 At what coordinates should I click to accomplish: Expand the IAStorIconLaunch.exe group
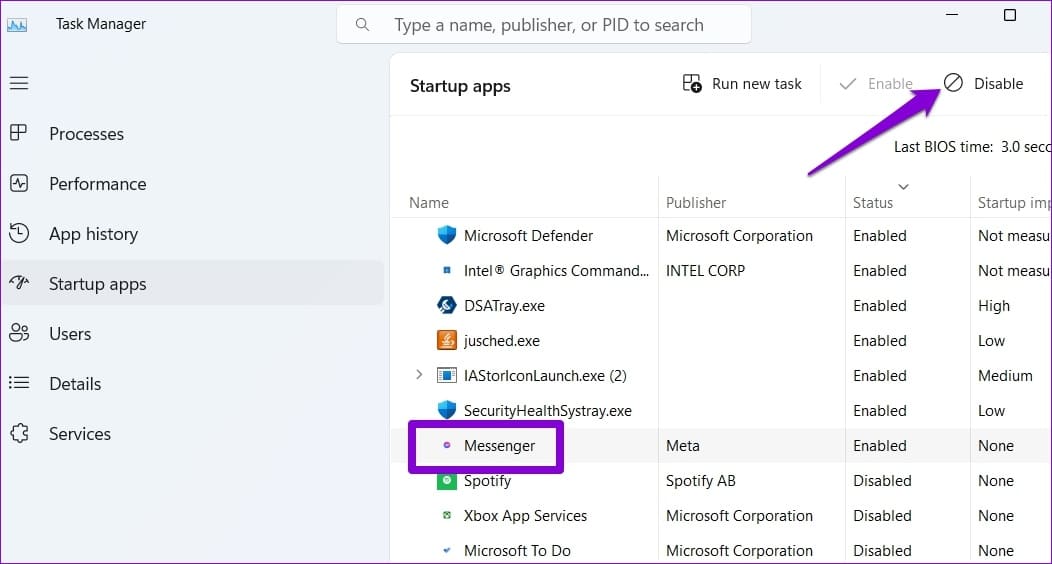(419, 374)
